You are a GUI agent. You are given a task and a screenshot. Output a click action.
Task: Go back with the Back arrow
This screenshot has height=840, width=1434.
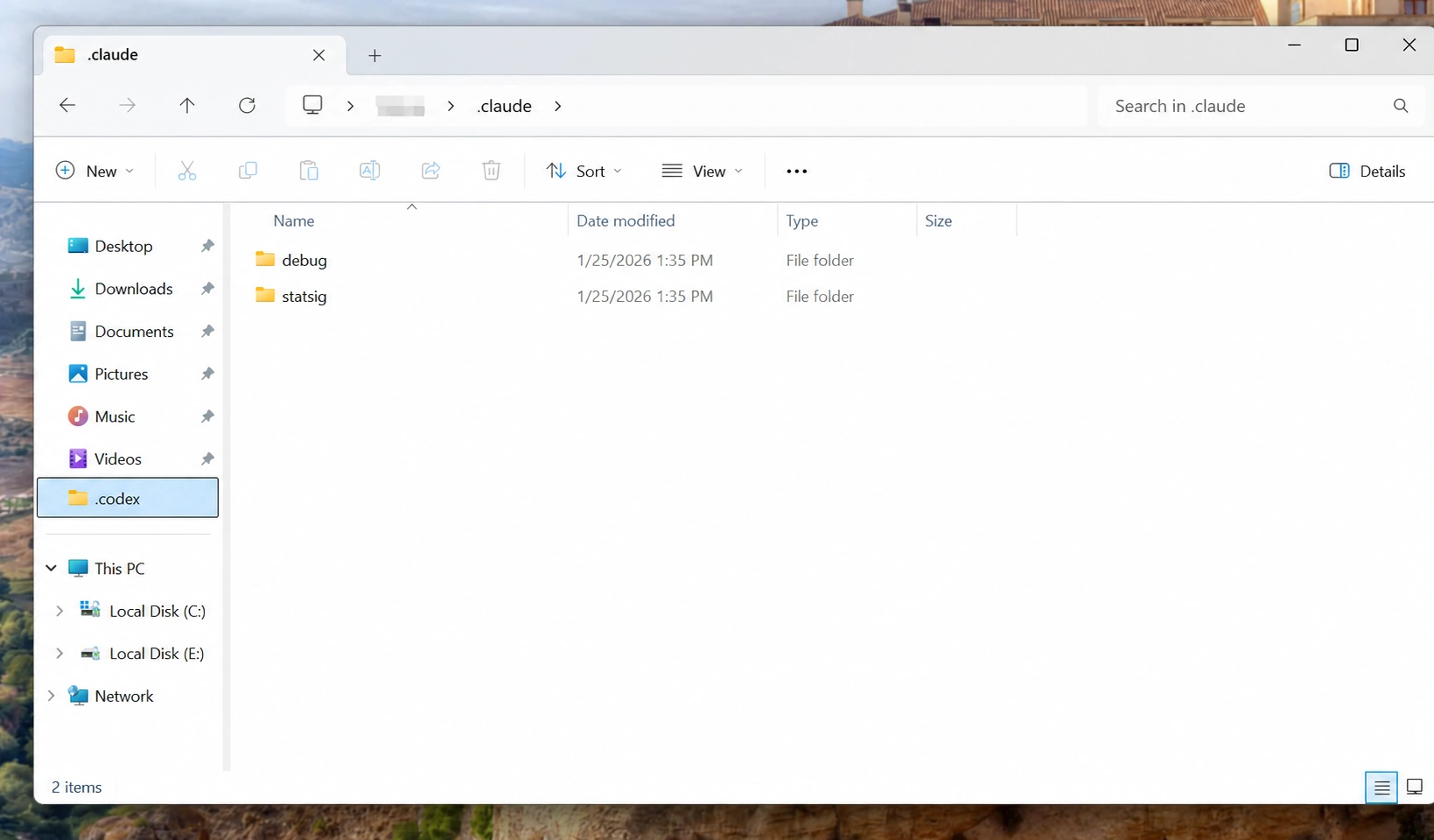click(67, 106)
